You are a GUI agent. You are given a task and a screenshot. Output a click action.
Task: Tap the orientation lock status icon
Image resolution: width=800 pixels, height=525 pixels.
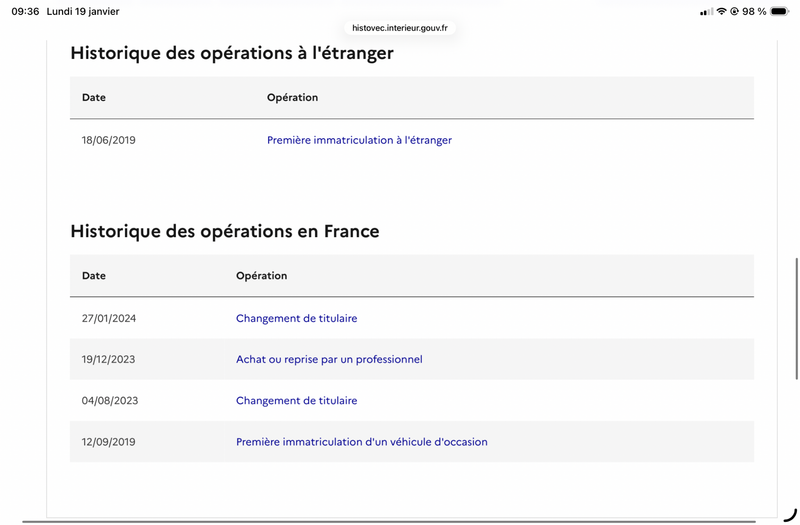point(735,11)
